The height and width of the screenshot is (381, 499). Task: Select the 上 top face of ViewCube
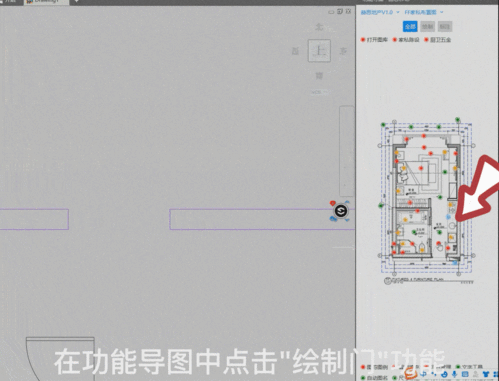pos(319,51)
